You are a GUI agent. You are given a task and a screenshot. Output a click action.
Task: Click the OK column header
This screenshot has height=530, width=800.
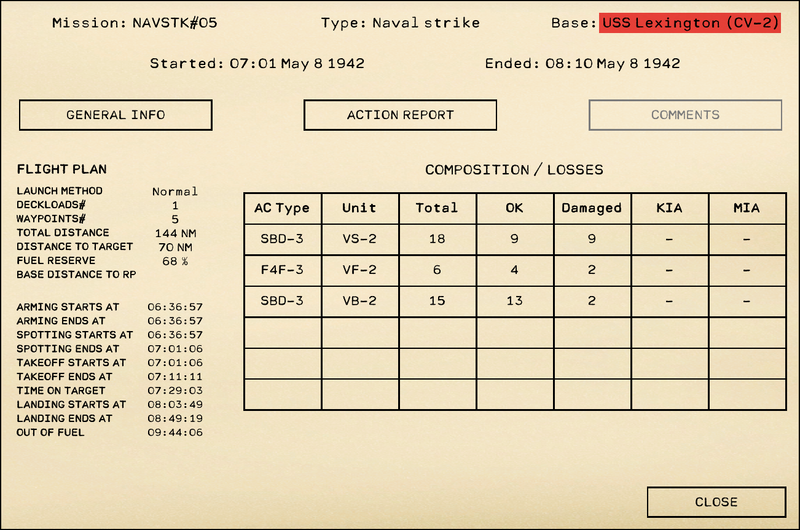coord(514,208)
